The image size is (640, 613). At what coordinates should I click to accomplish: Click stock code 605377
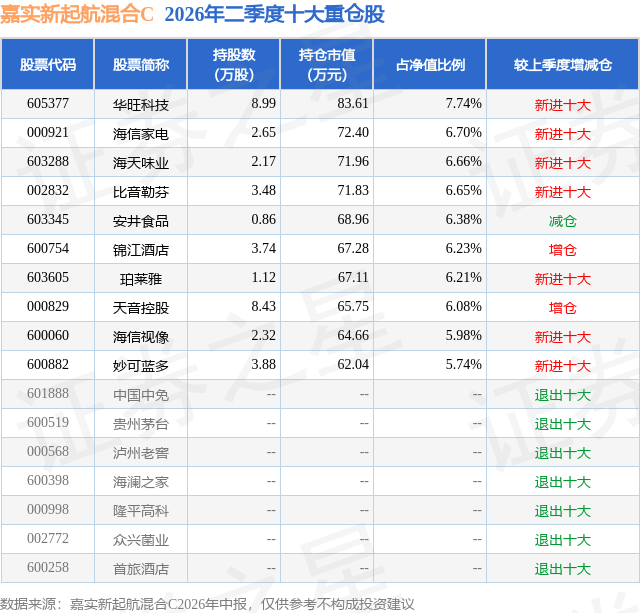click(48, 104)
